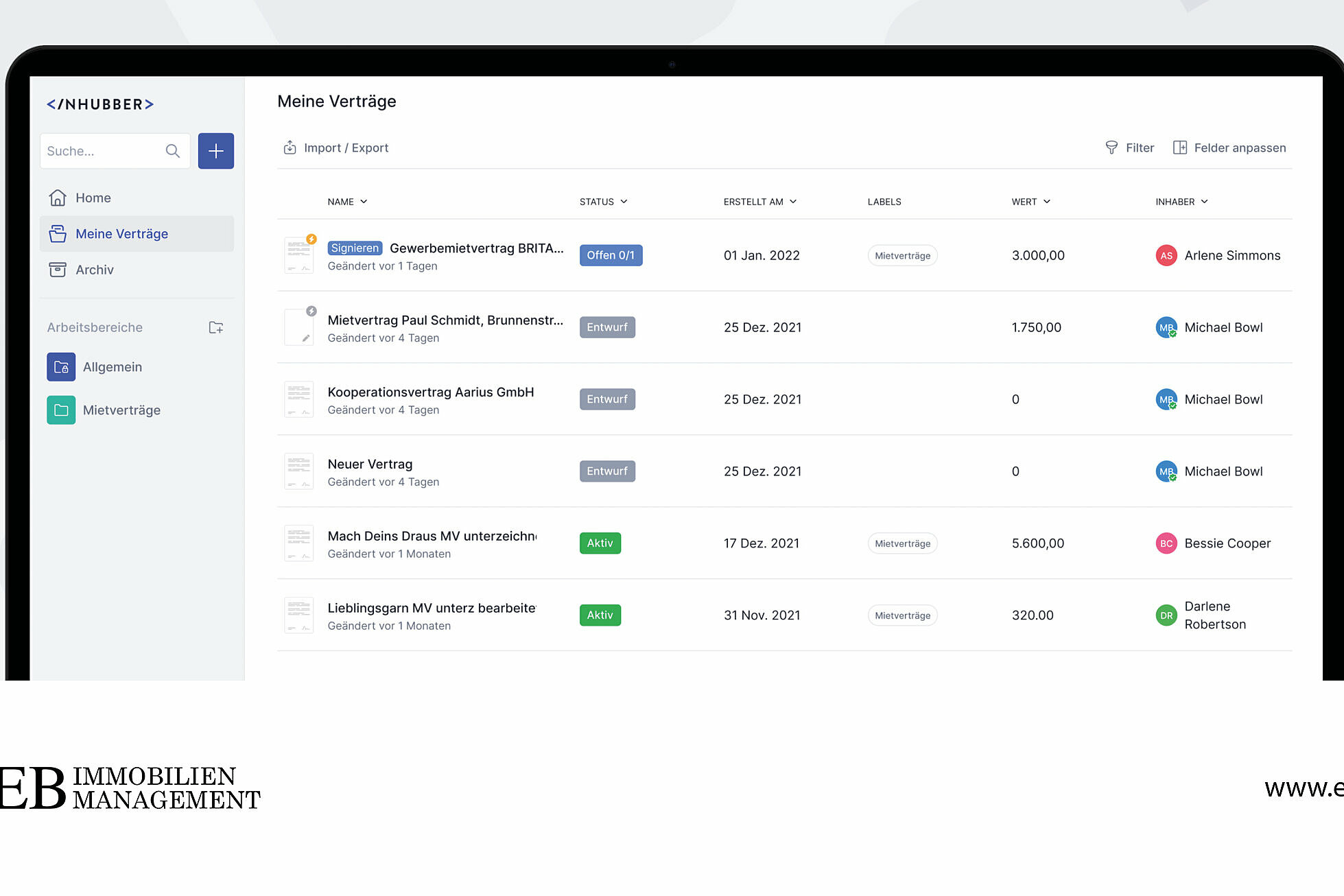Image resolution: width=1344 pixels, height=896 pixels.
Task: Click Kooperationsvertrag Aarius document thumbnail
Action: pos(299,399)
